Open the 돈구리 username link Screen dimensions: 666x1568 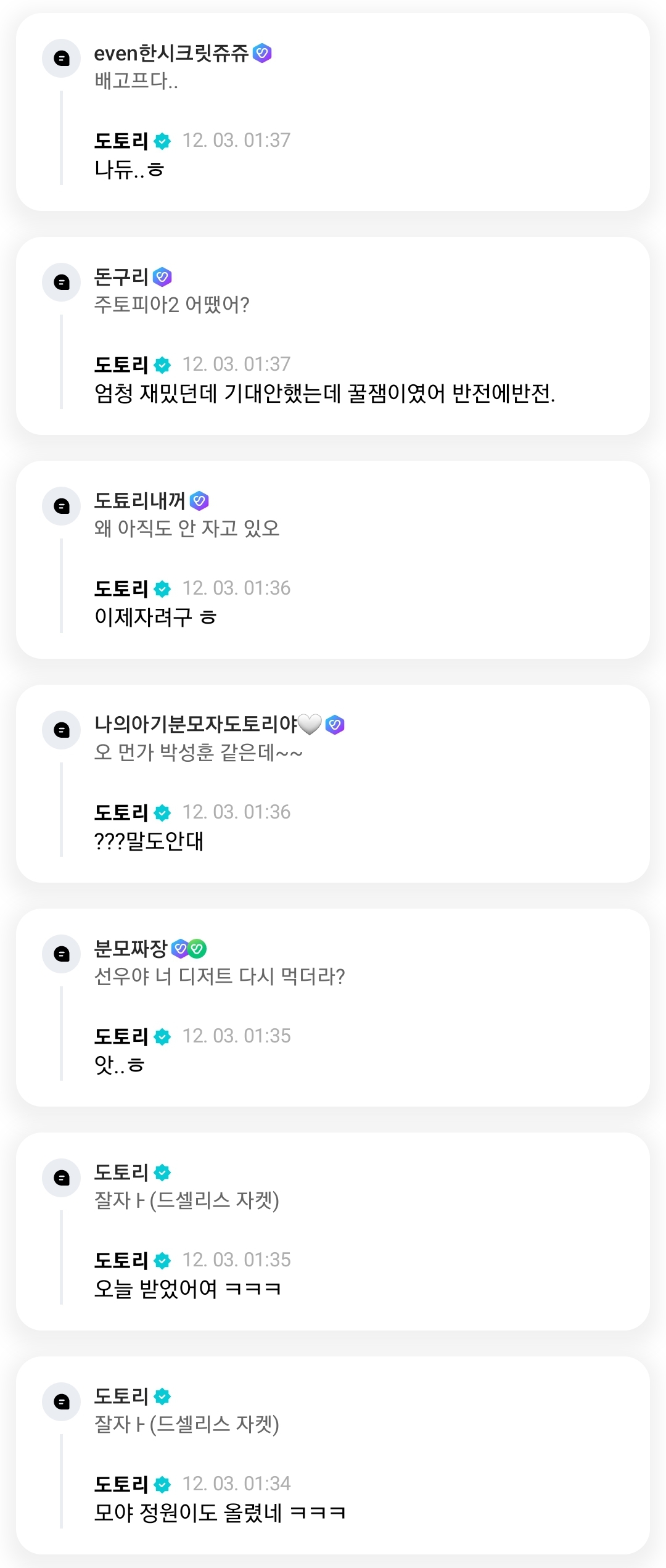click(121, 278)
